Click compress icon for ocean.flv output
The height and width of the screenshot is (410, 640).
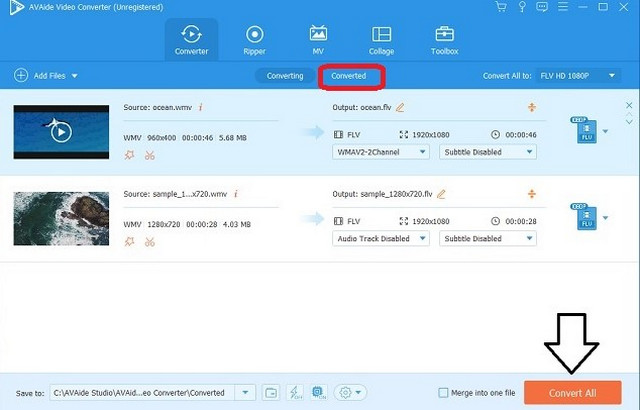click(x=531, y=107)
